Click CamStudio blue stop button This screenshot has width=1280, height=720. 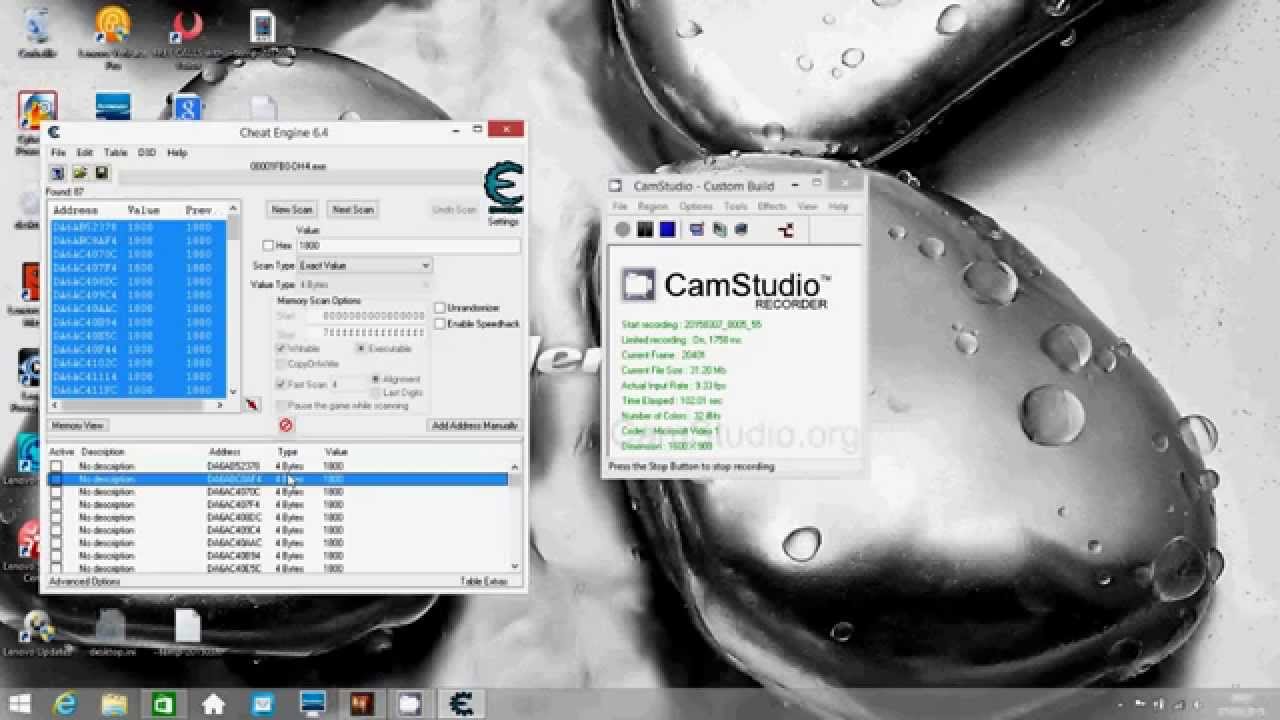667,229
